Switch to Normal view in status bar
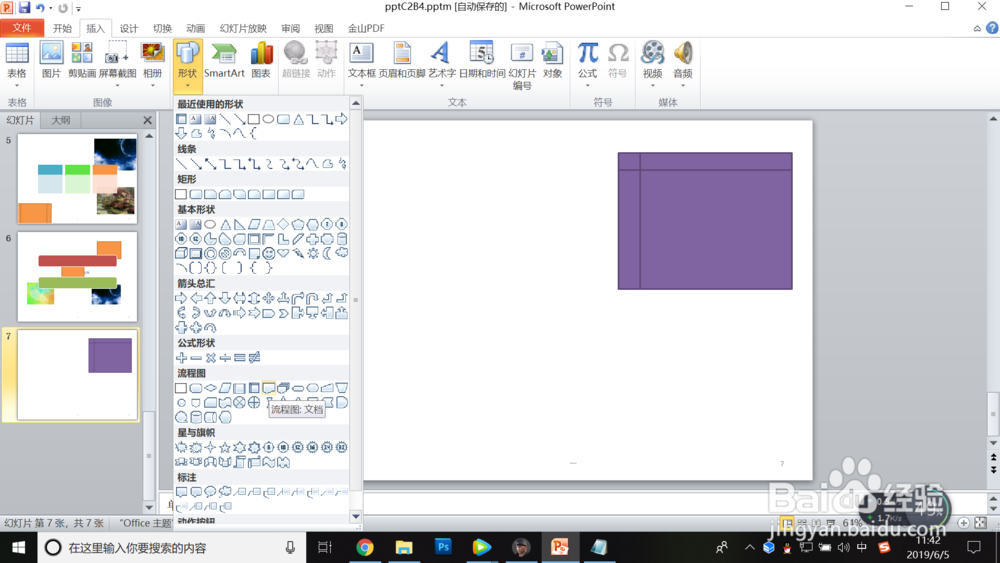Image resolution: width=1000 pixels, height=563 pixels. point(787,523)
